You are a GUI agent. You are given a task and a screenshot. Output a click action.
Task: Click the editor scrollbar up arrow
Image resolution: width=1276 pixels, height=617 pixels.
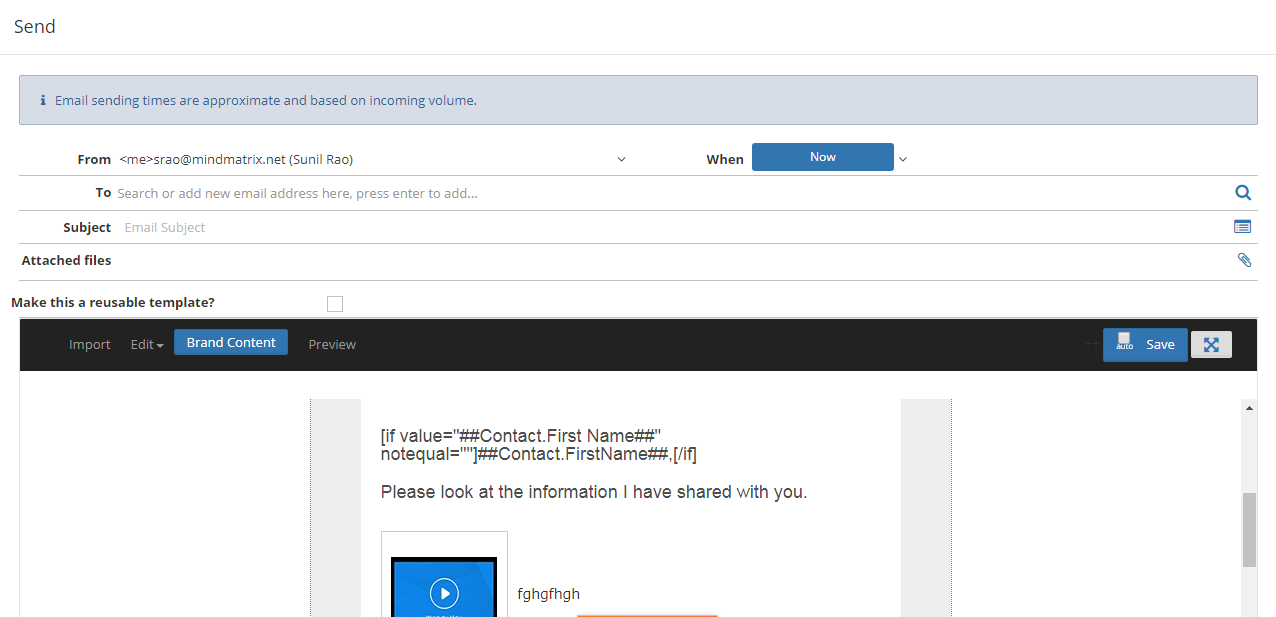(1249, 408)
